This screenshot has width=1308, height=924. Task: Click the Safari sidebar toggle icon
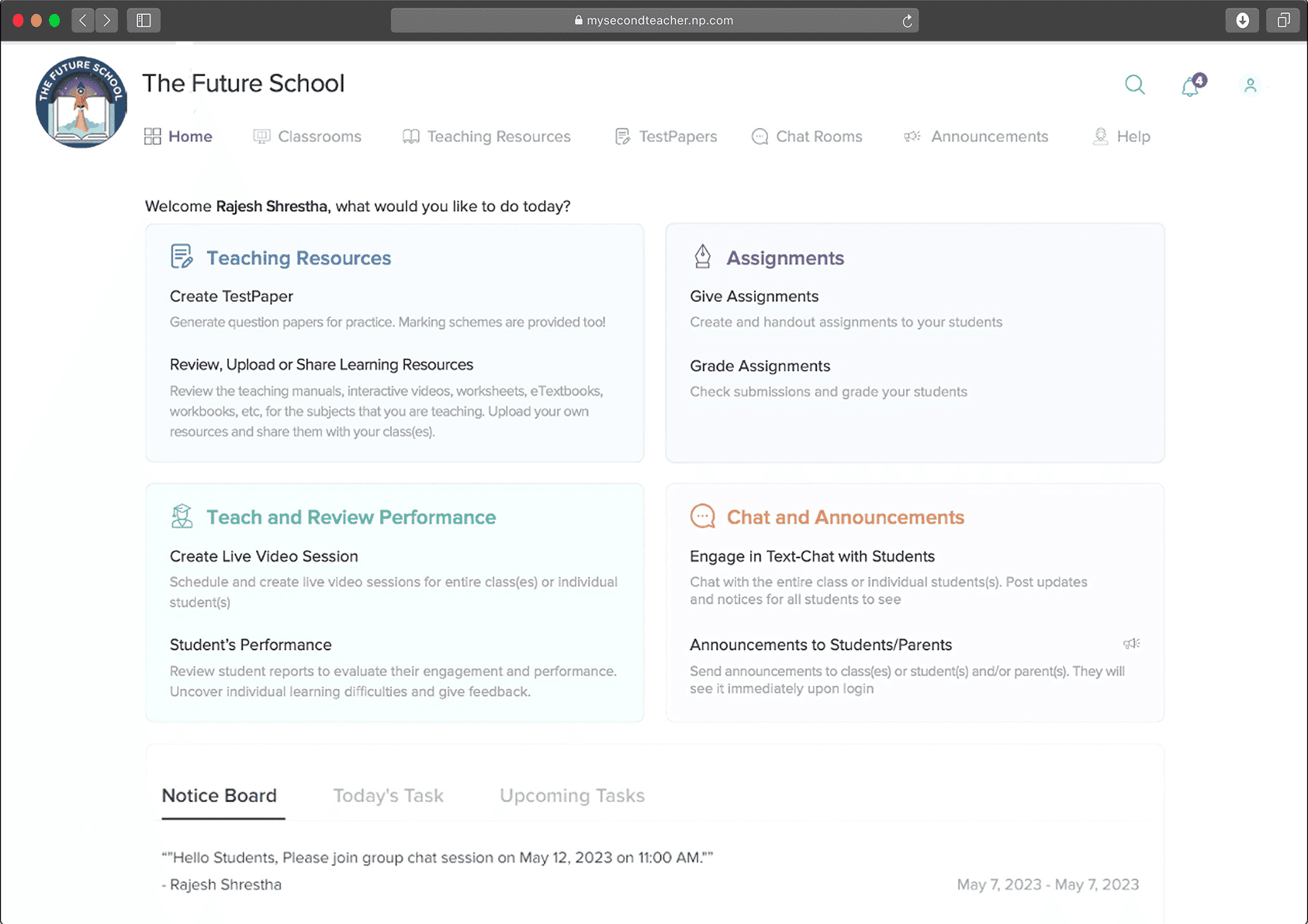(144, 20)
